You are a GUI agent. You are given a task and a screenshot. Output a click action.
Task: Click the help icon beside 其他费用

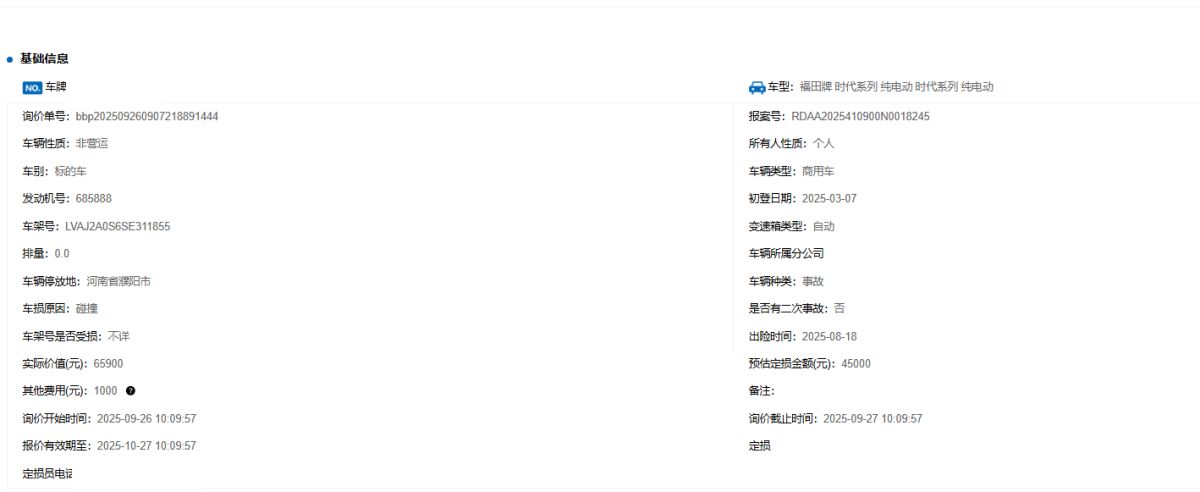click(130, 391)
